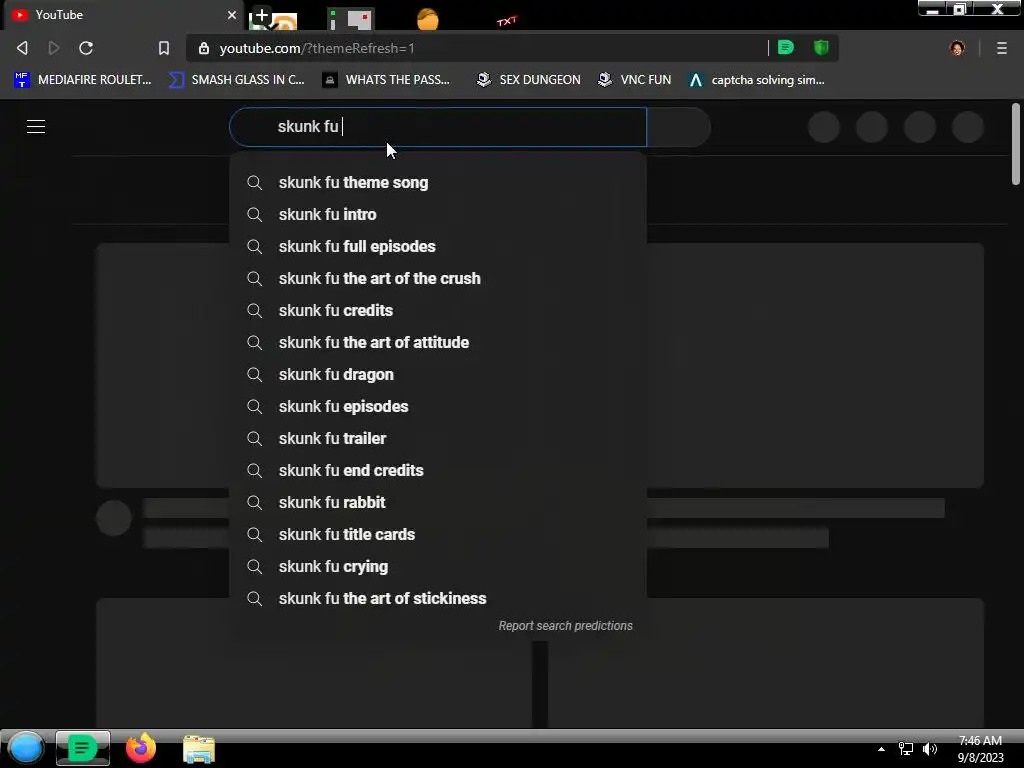Viewport: 1024px width, 768px height.
Task: Click the search icon beside intro suggestion
Action: 255,215
